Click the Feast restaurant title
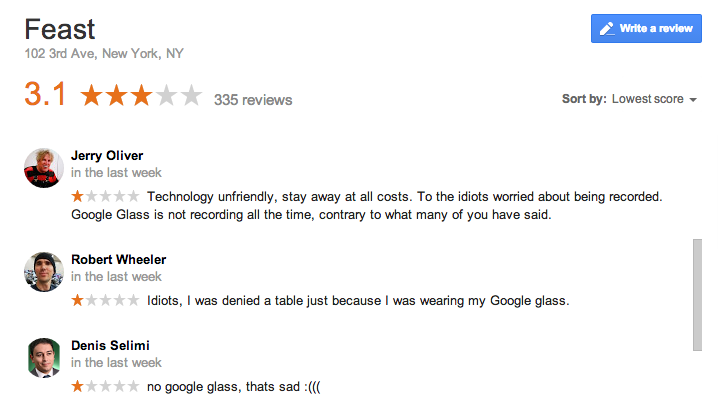The height and width of the screenshot is (414, 722). (x=60, y=28)
